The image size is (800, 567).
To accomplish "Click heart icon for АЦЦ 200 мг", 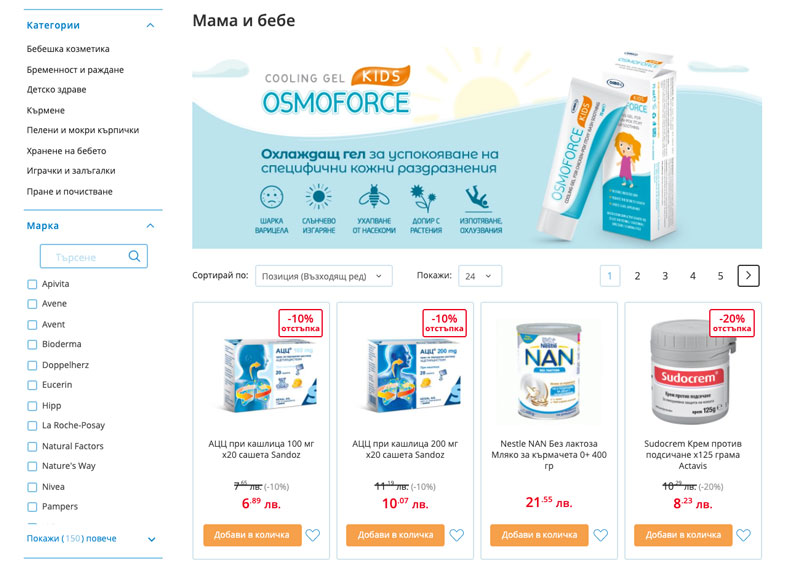I will pos(457,535).
